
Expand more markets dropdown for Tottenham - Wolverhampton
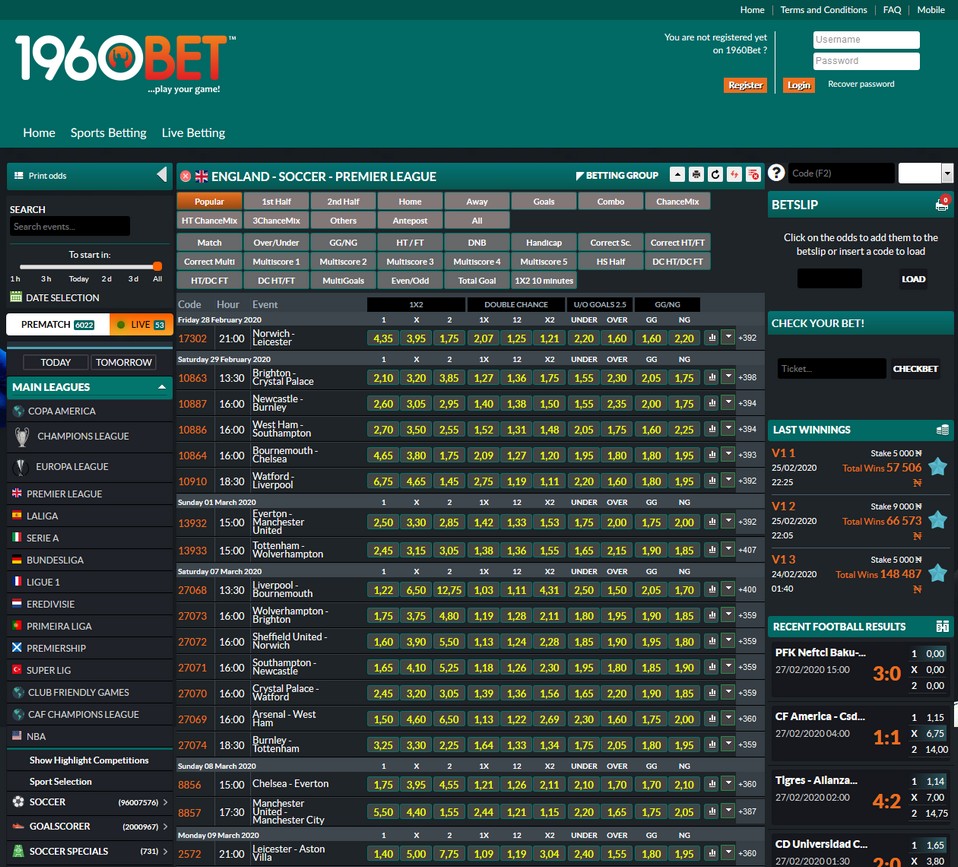728,549
